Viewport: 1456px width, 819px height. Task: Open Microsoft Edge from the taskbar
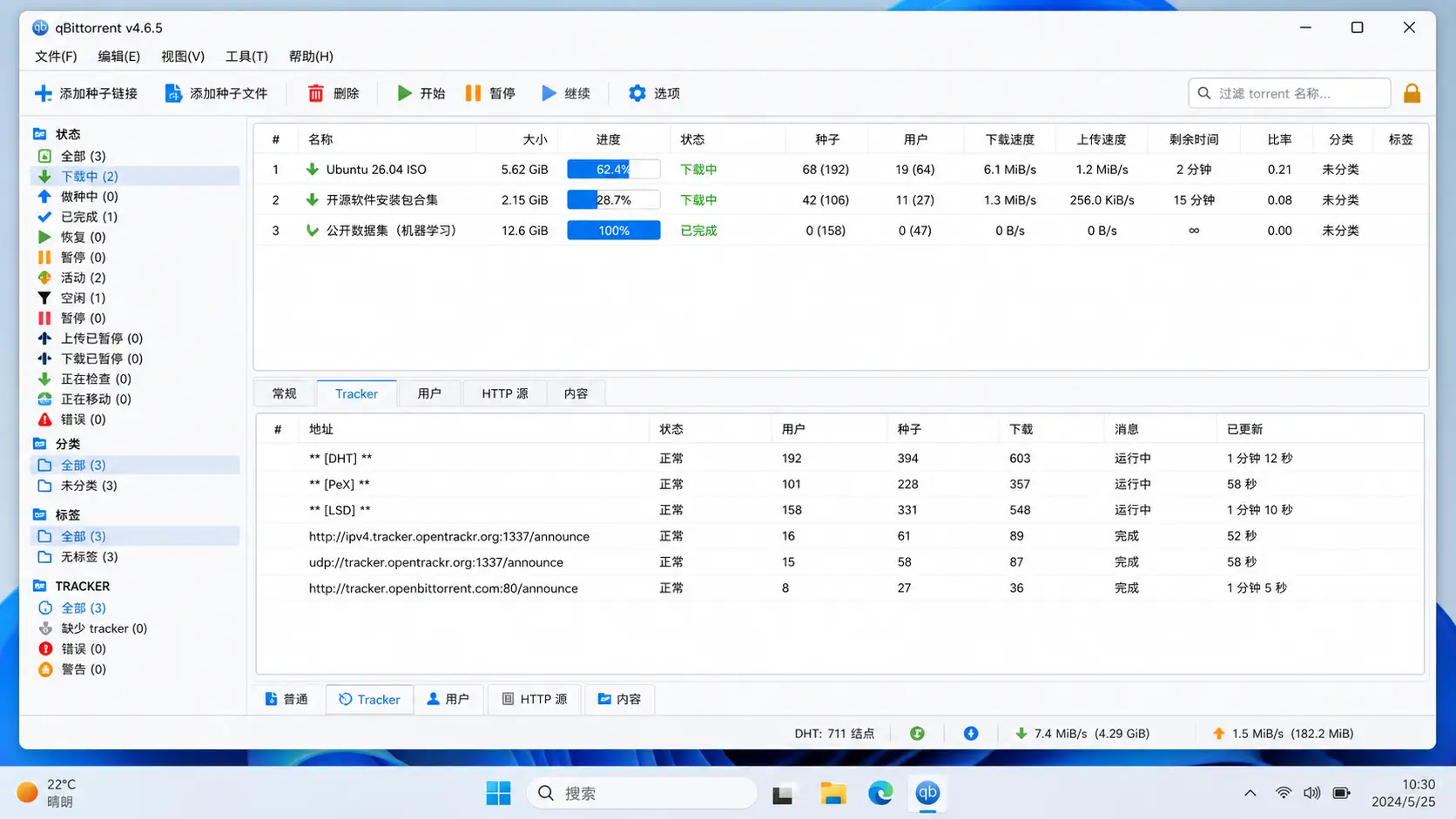[x=880, y=793]
